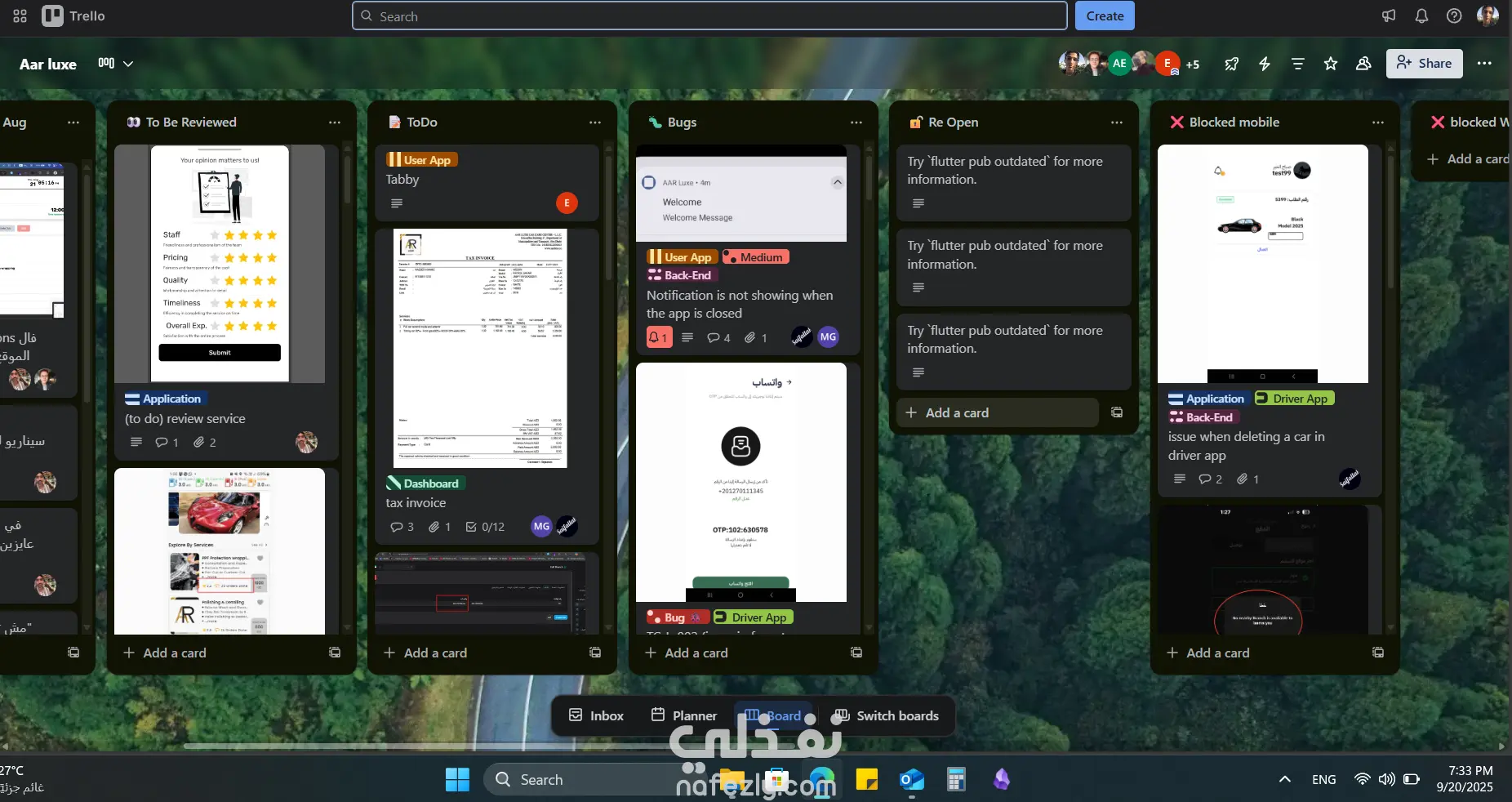The height and width of the screenshot is (802, 1512).
Task: Open the Windows Start menu
Action: (457, 780)
